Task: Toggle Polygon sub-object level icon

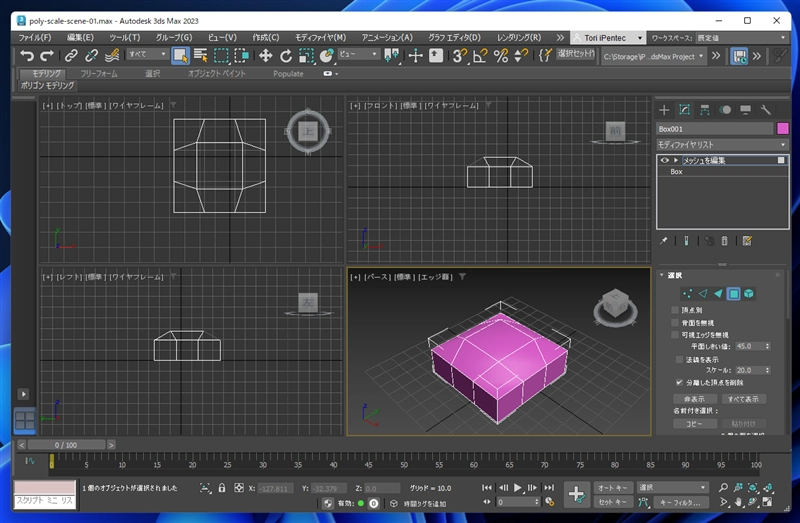Action: (x=734, y=293)
